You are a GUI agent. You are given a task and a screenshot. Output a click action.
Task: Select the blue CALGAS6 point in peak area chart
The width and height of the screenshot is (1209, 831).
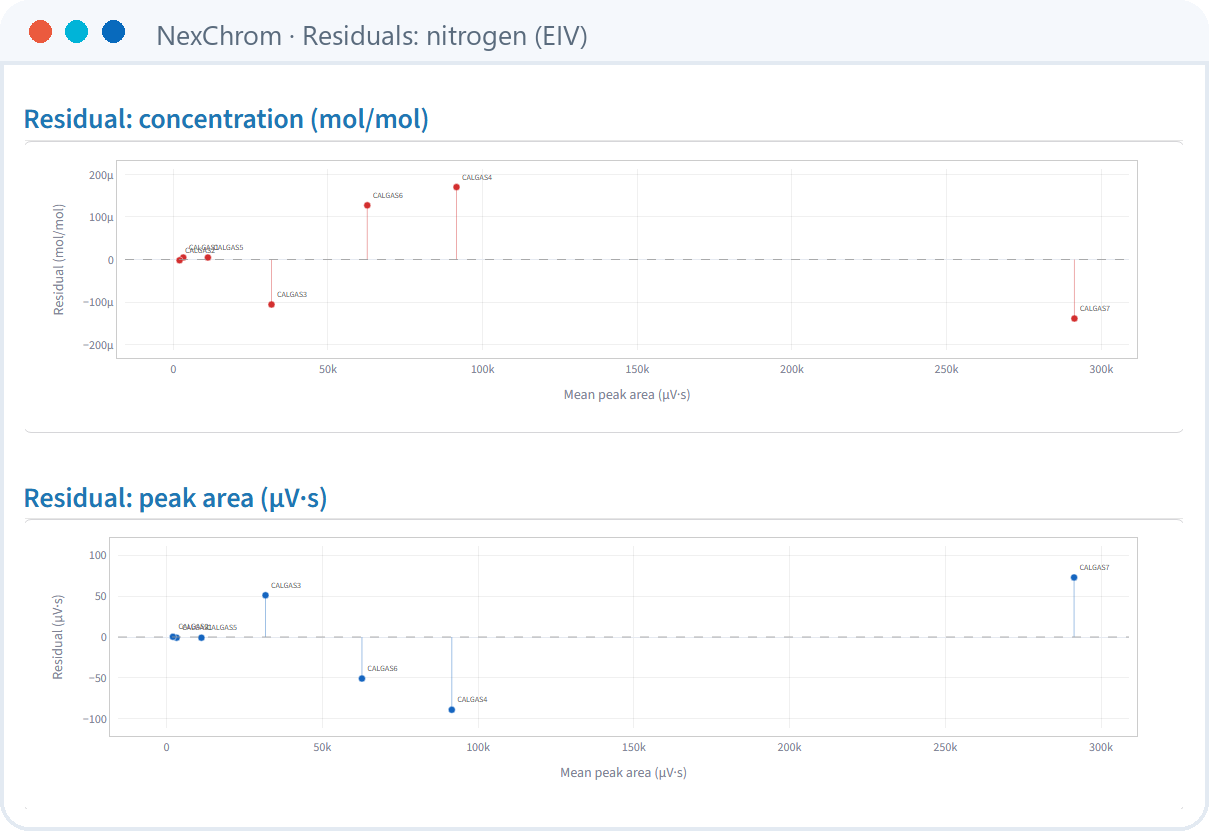pos(362,678)
